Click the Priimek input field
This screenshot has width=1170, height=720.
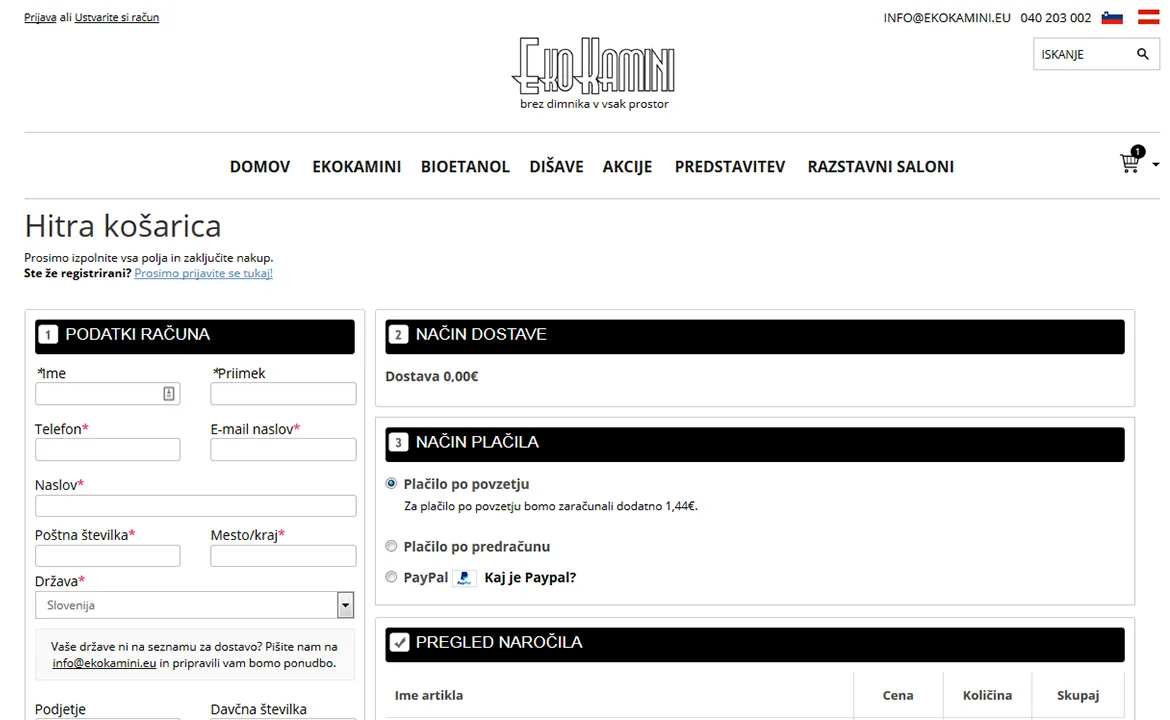(x=283, y=393)
